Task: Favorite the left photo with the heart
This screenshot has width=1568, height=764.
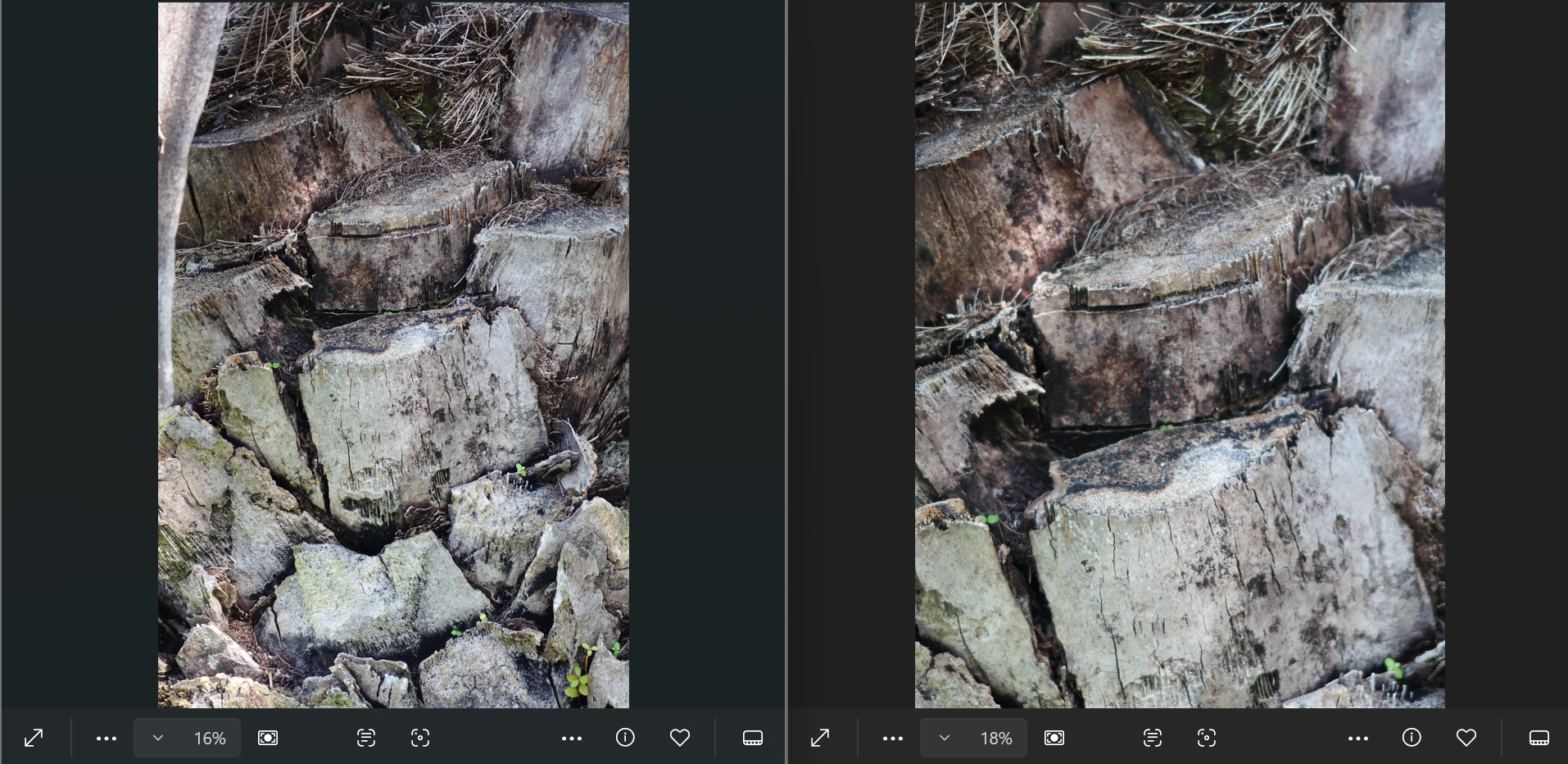Action: click(679, 738)
